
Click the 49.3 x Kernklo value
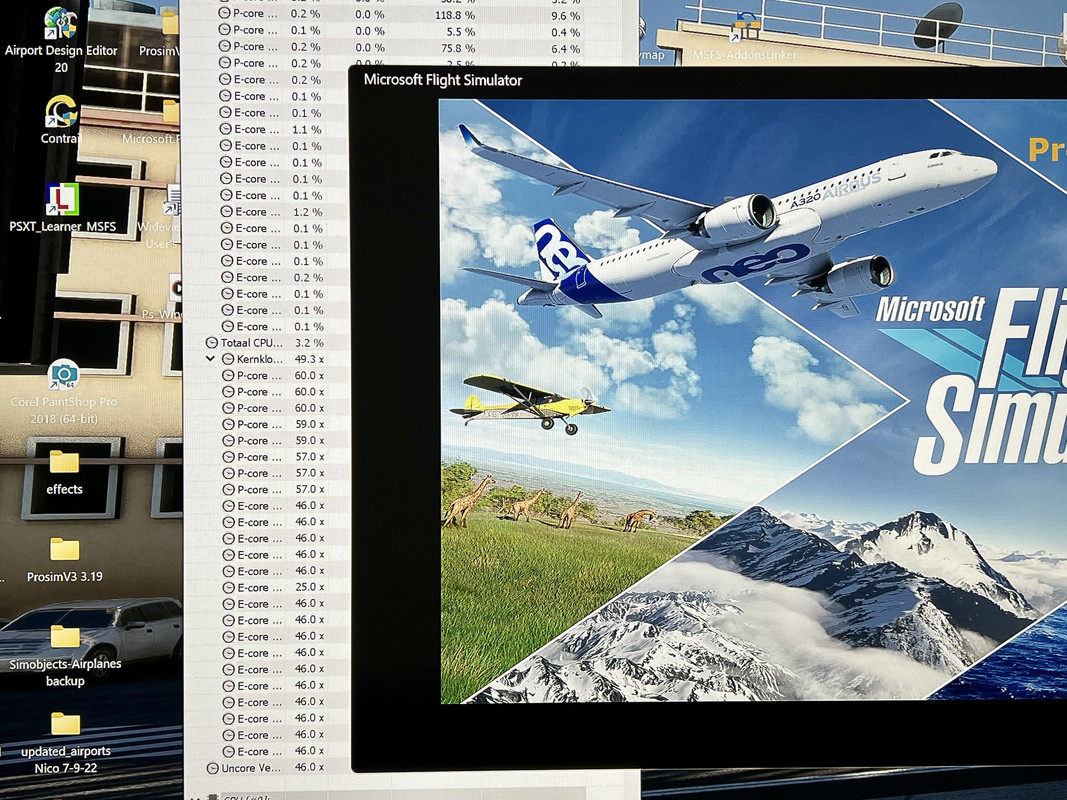[x=309, y=359]
